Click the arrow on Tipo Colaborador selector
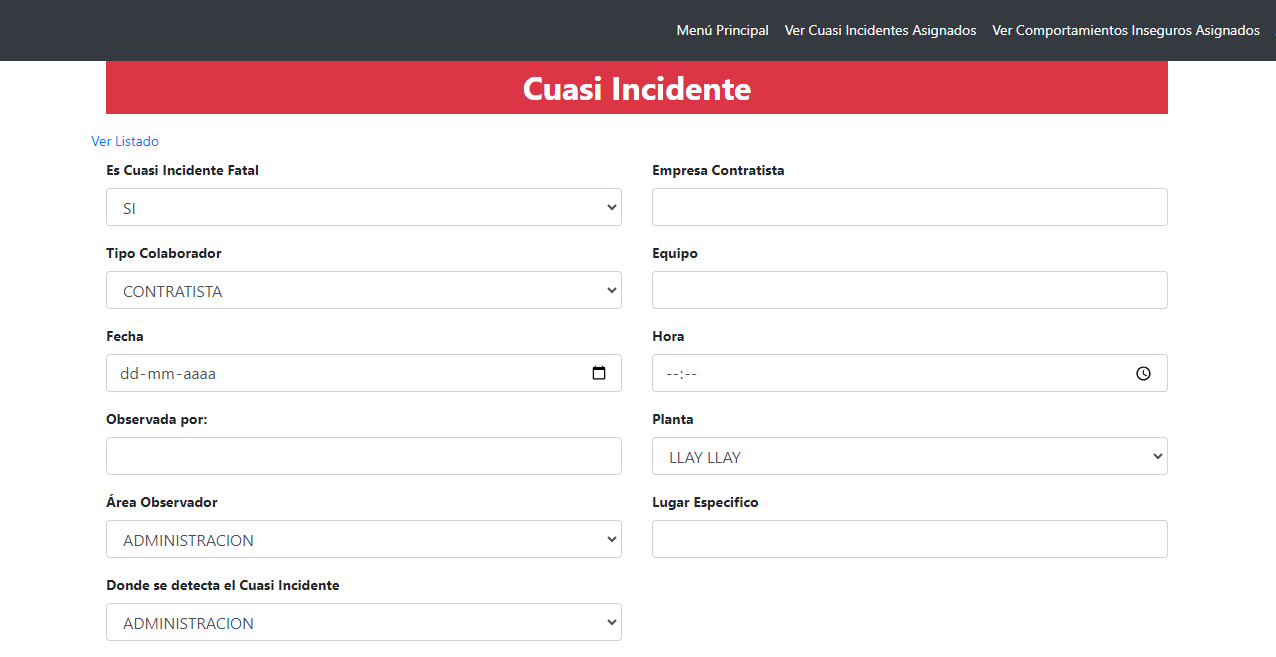 [x=610, y=290]
